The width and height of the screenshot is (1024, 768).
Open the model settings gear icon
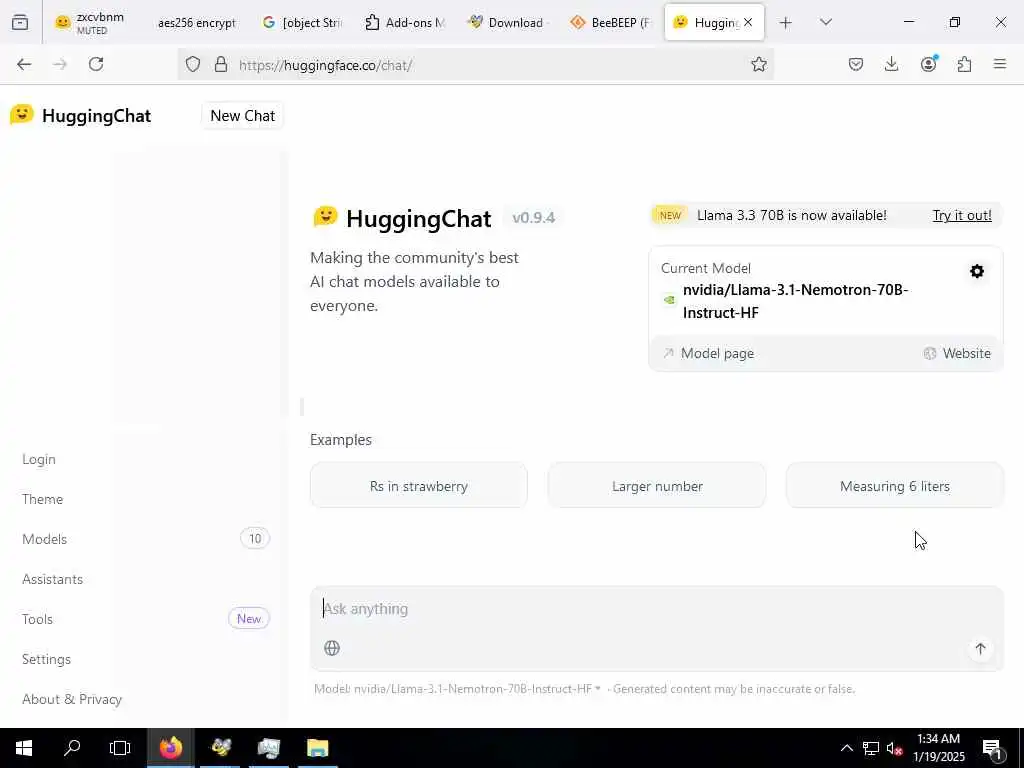[977, 271]
